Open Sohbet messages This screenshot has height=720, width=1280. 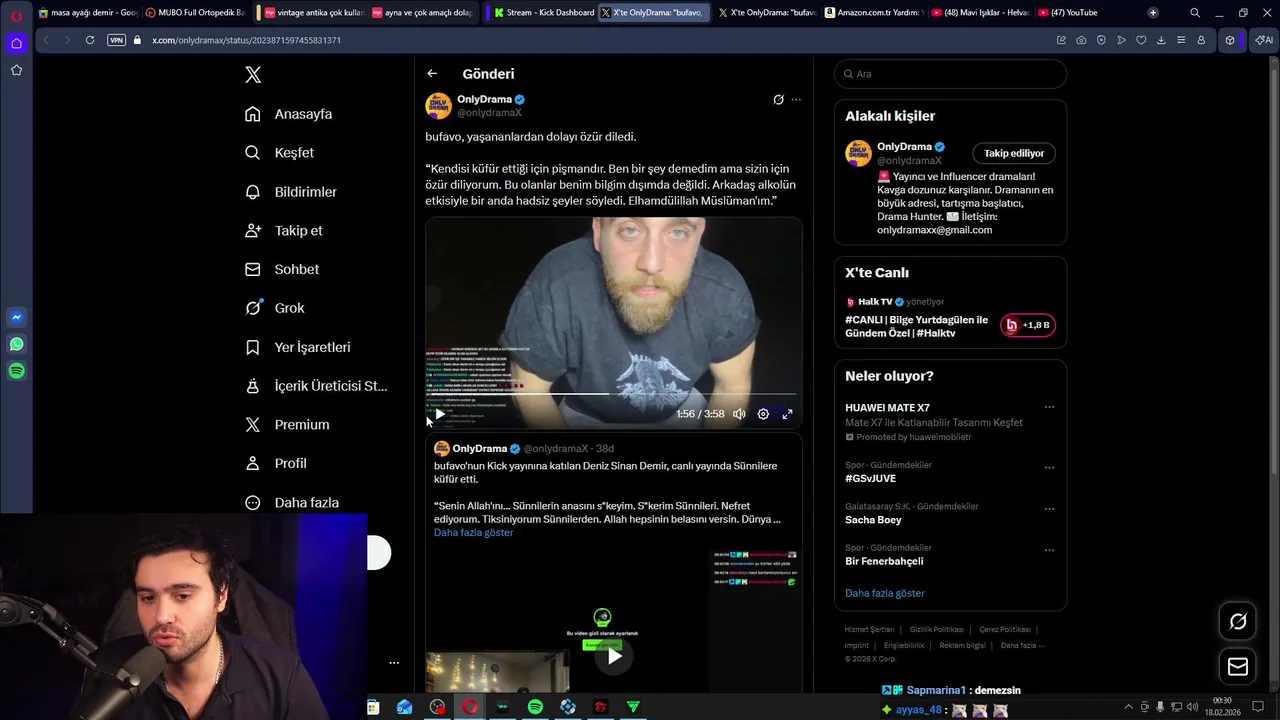[x=281, y=270]
